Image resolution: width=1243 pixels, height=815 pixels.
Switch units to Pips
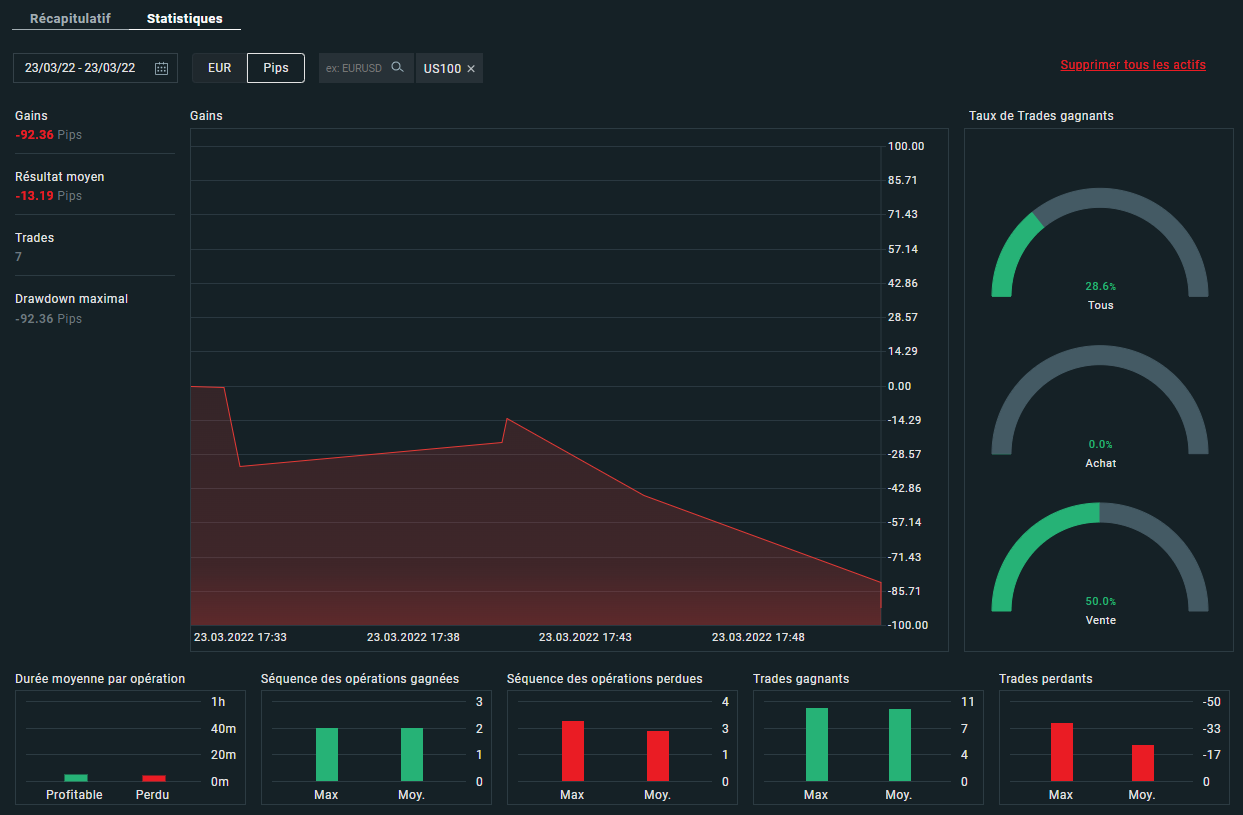275,68
